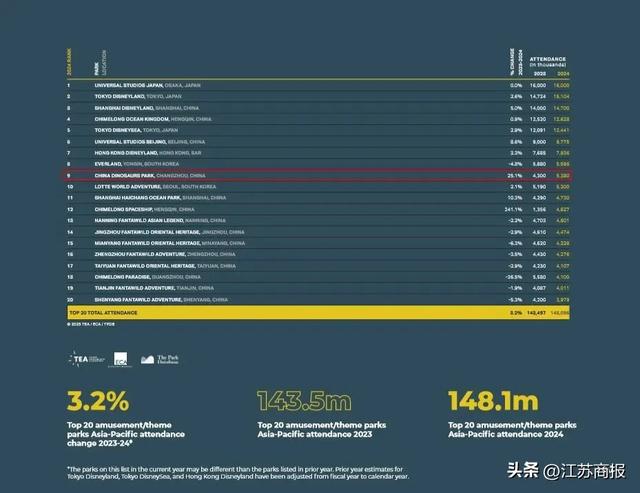
Task: Click the footnote about prior year estimates
Action: [x=238, y=473]
